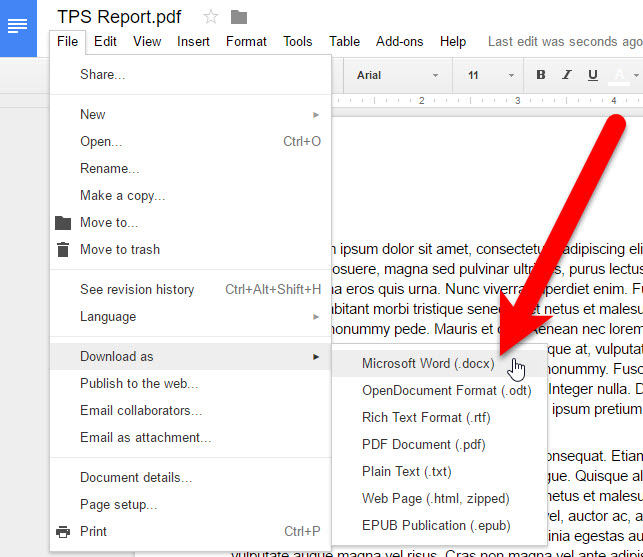Open the Add-ons menu
This screenshot has width=643, height=557.
point(399,42)
